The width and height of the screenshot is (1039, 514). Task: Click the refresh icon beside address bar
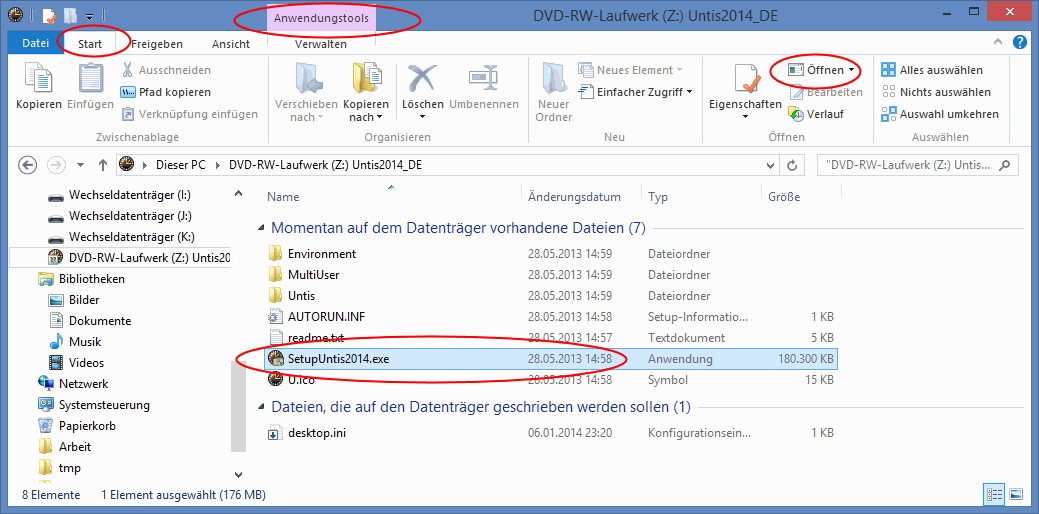tap(792, 165)
